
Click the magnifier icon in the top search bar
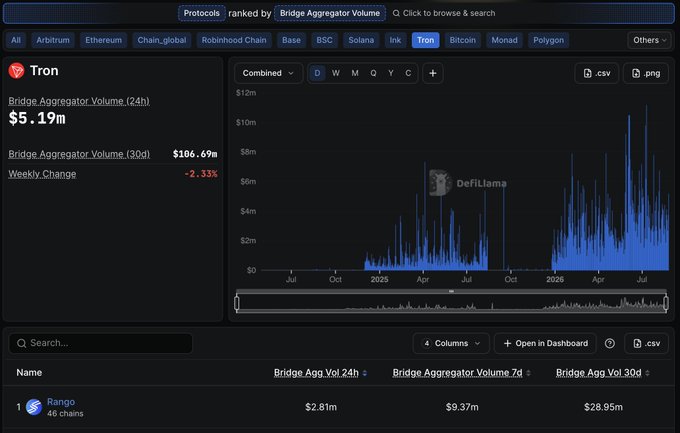(x=396, y=13)
